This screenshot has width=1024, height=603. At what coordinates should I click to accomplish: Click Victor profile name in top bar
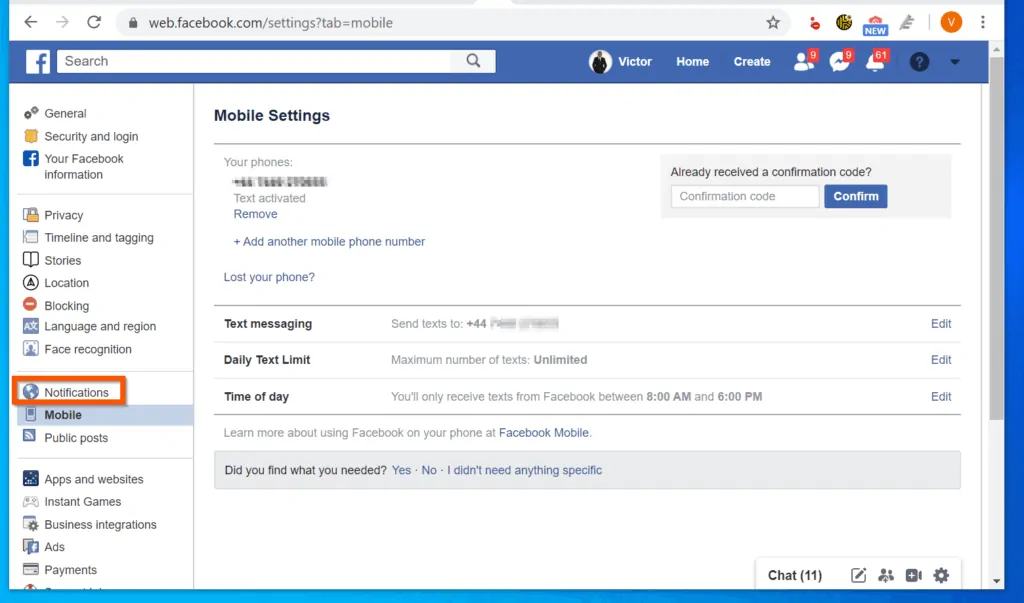point(635,61)
